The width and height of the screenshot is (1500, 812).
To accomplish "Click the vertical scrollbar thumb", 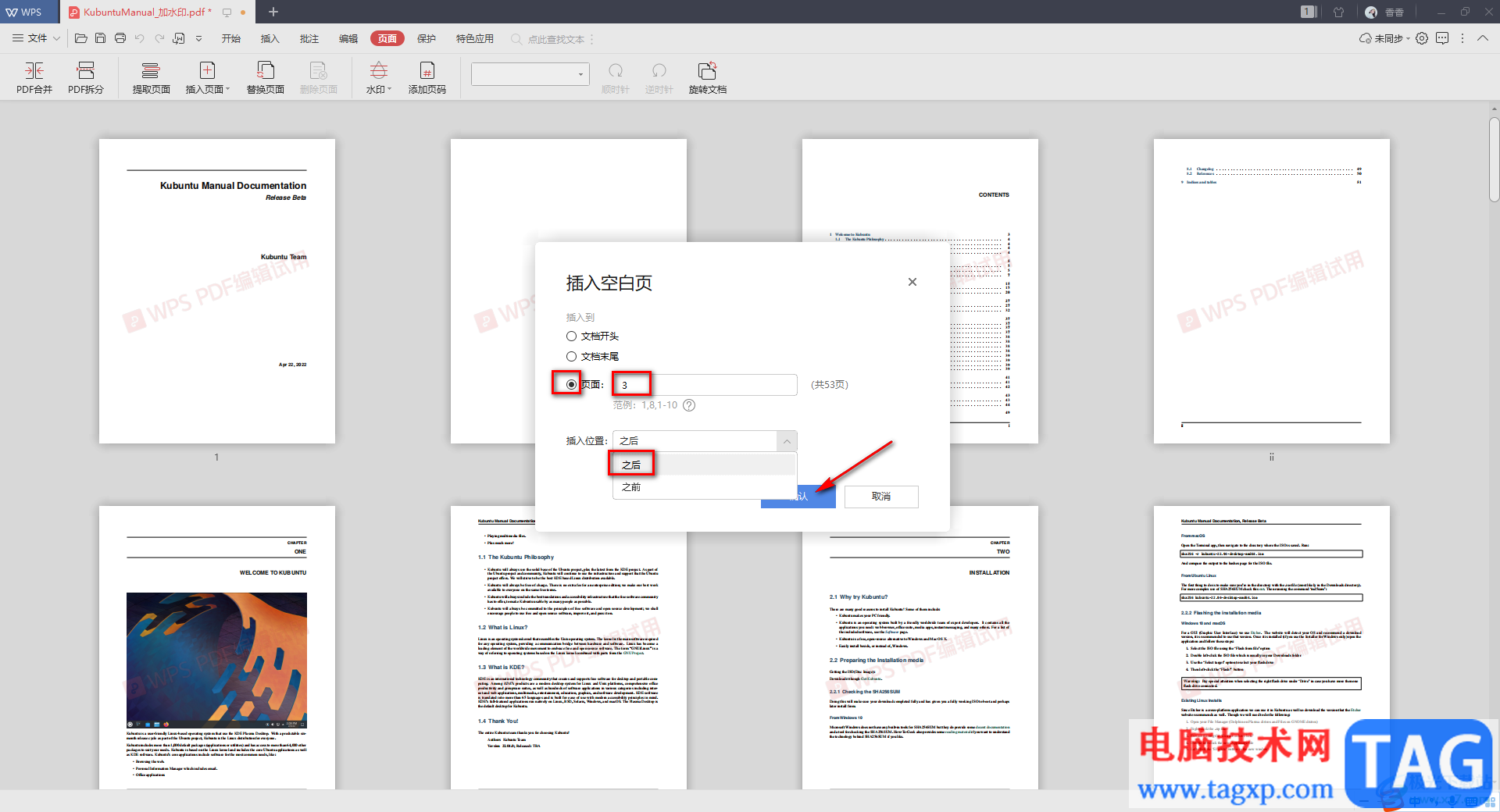I will [x=1494, y=160].
